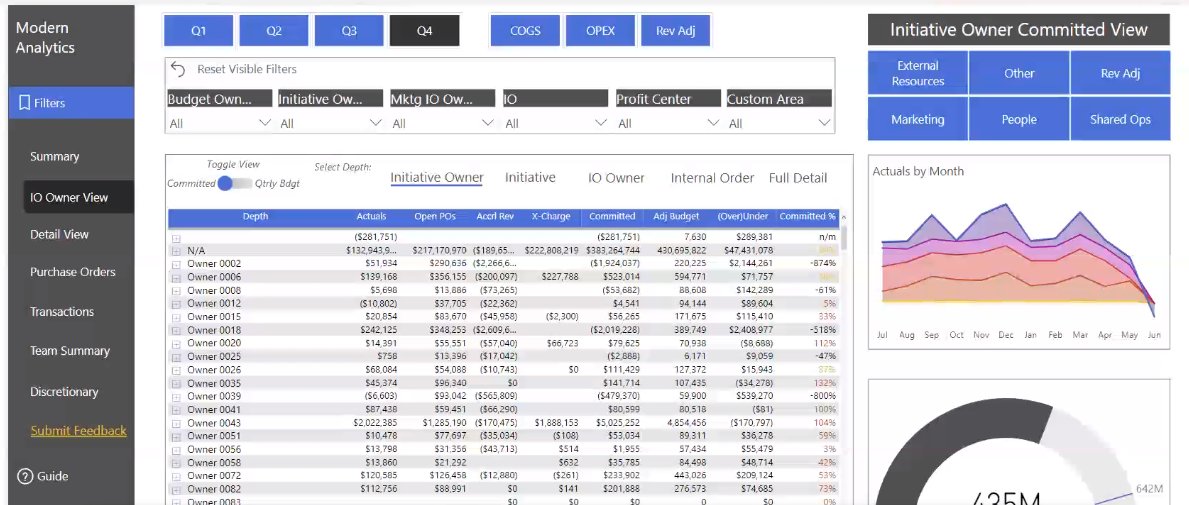Select Initiative Owner depth tab
The height and width of the screenshot is (505, 1189).
click(x=437, y=177)
